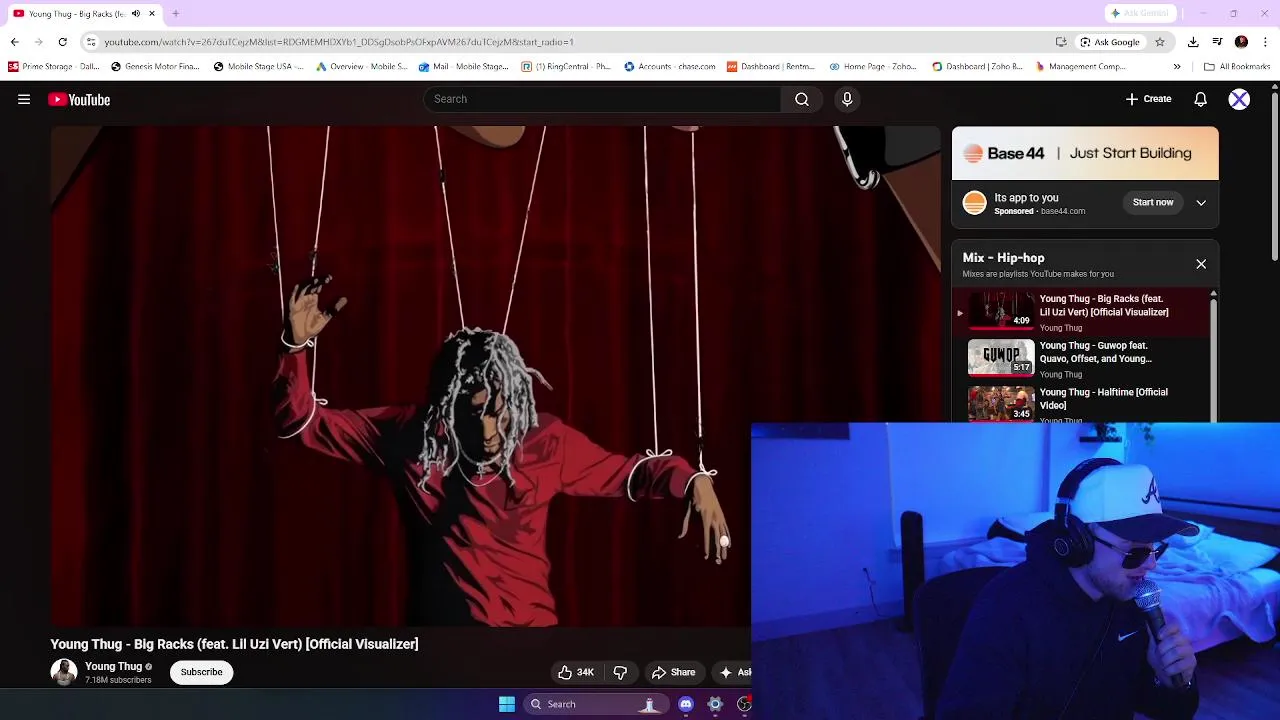Open Dashboard | Rentm... bookmark
Viewport: 1280px width, 720px height.
771,67
